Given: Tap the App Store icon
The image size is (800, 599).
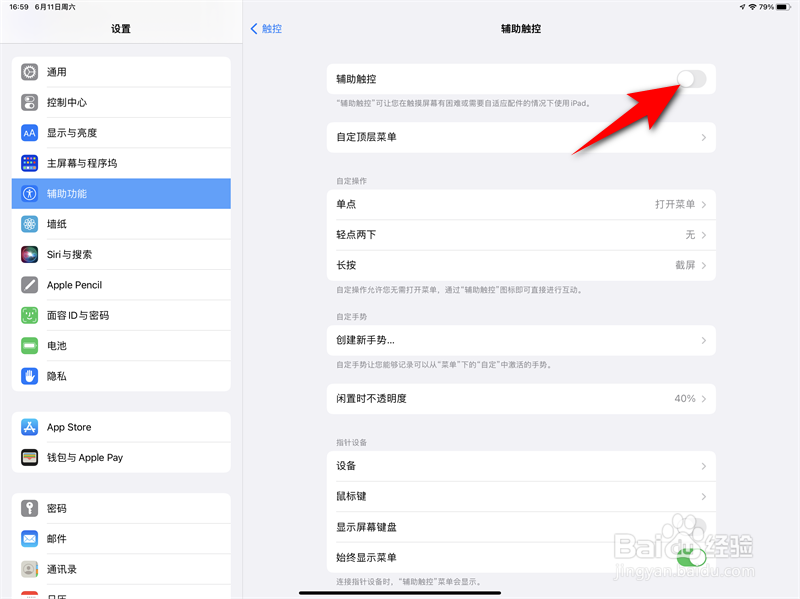Looking at the screenshot, I should point(30,427).
